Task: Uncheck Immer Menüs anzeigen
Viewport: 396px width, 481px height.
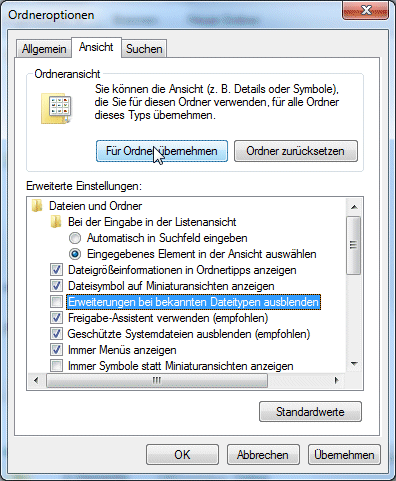Action: tap(56, 350)
